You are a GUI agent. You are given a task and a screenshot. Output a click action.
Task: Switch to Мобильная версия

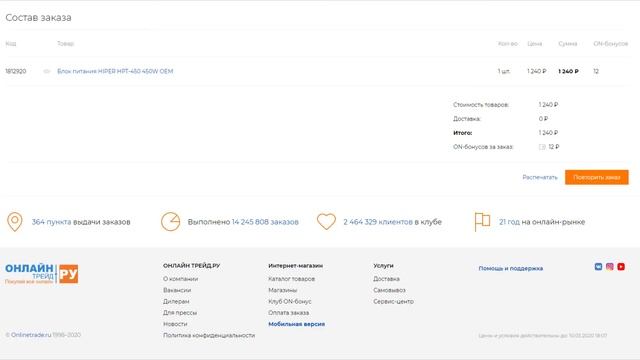297,324
